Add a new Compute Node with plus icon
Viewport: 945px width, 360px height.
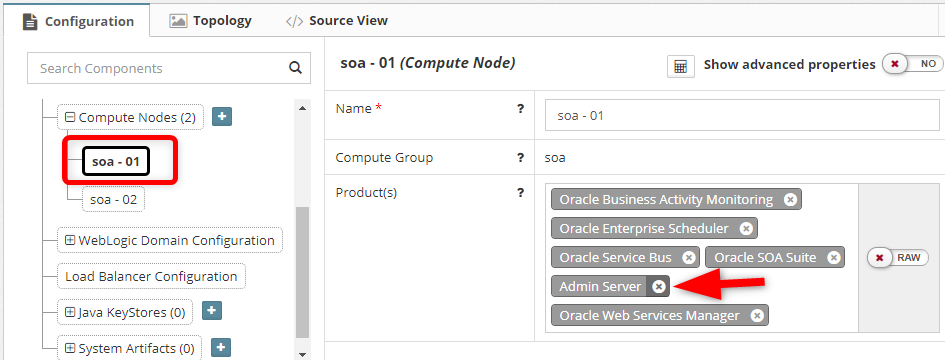pos(222,116)
